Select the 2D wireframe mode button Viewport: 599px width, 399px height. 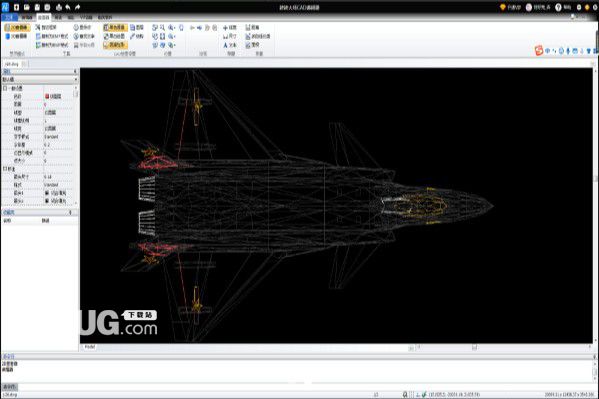coord(17,28)
